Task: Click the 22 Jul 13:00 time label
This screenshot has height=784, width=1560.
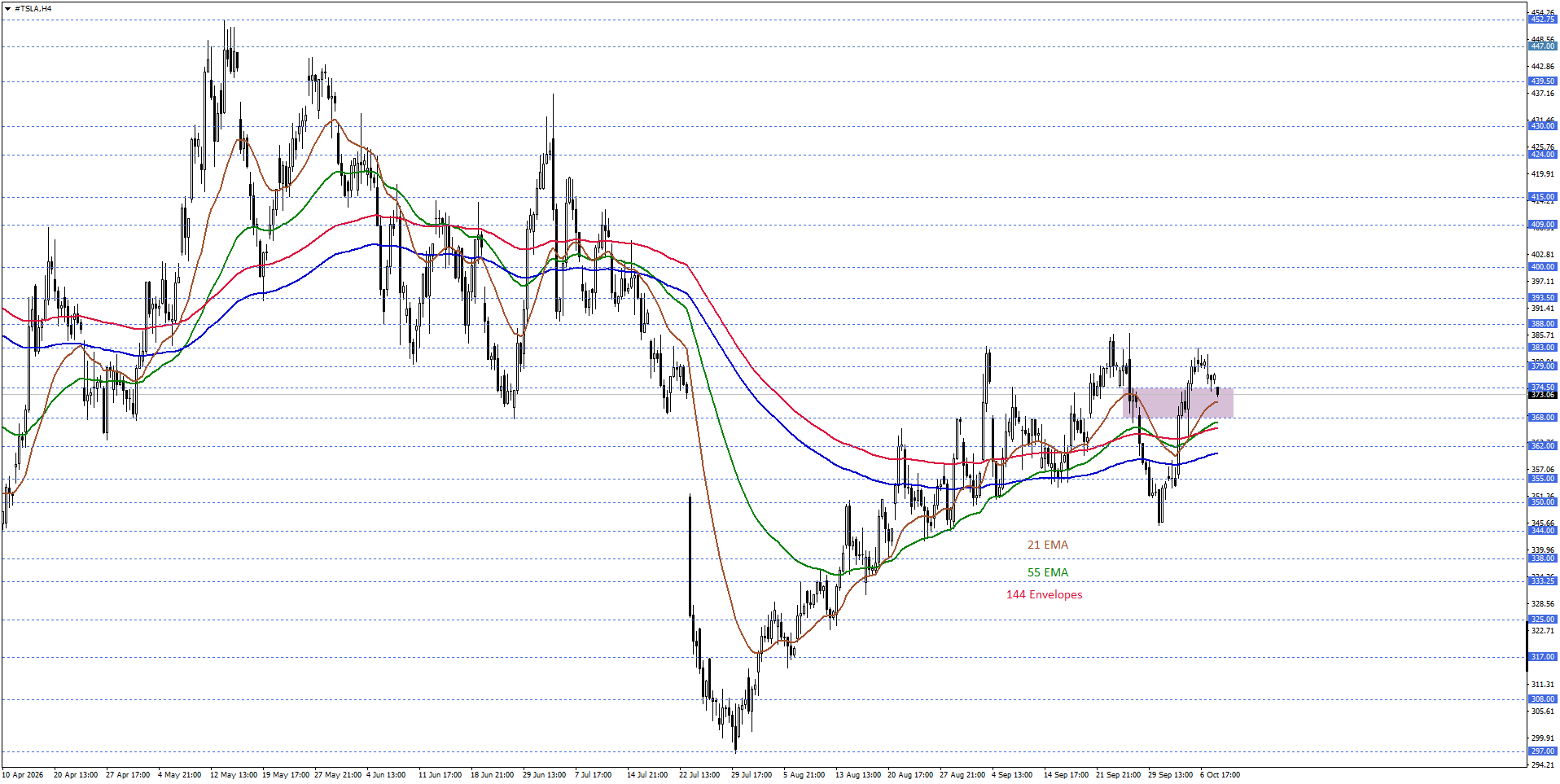Action: (x=699, y=775)
